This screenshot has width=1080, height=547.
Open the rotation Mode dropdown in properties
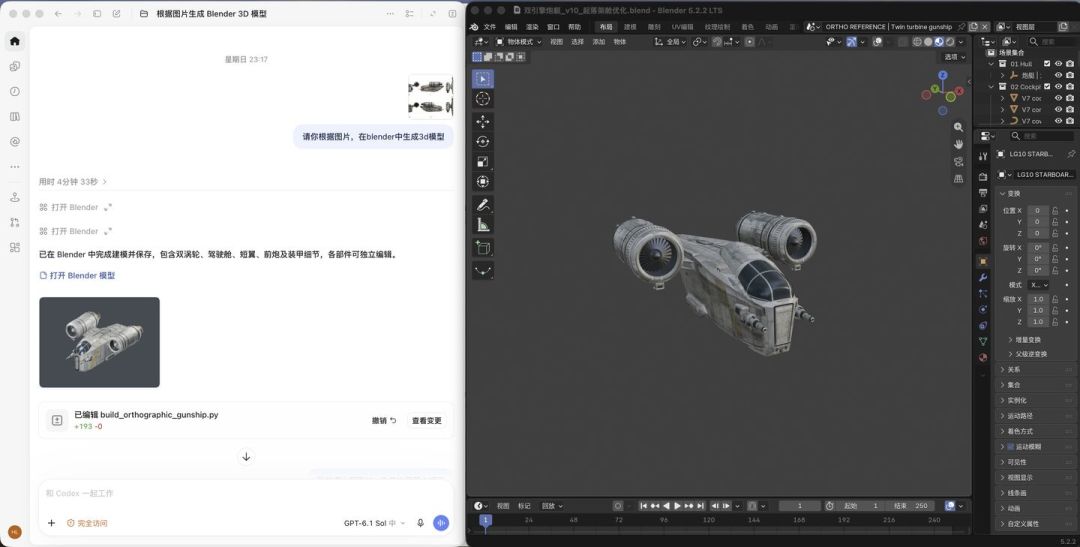[1039, 285]
